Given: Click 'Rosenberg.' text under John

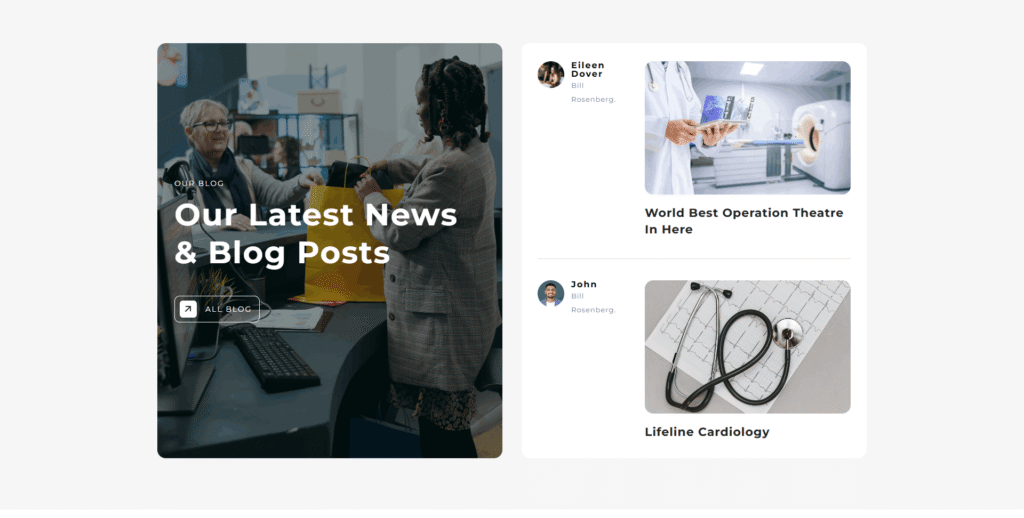Looking at the screenshot, I should pyautogui.click(x=593, y=310).
